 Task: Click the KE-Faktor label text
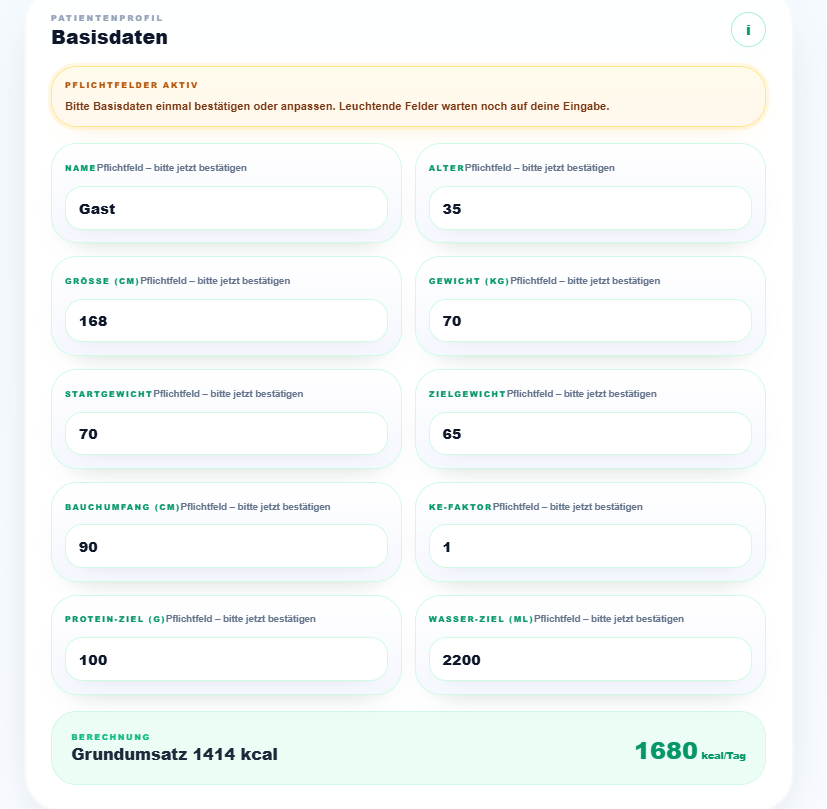[460, 507]
